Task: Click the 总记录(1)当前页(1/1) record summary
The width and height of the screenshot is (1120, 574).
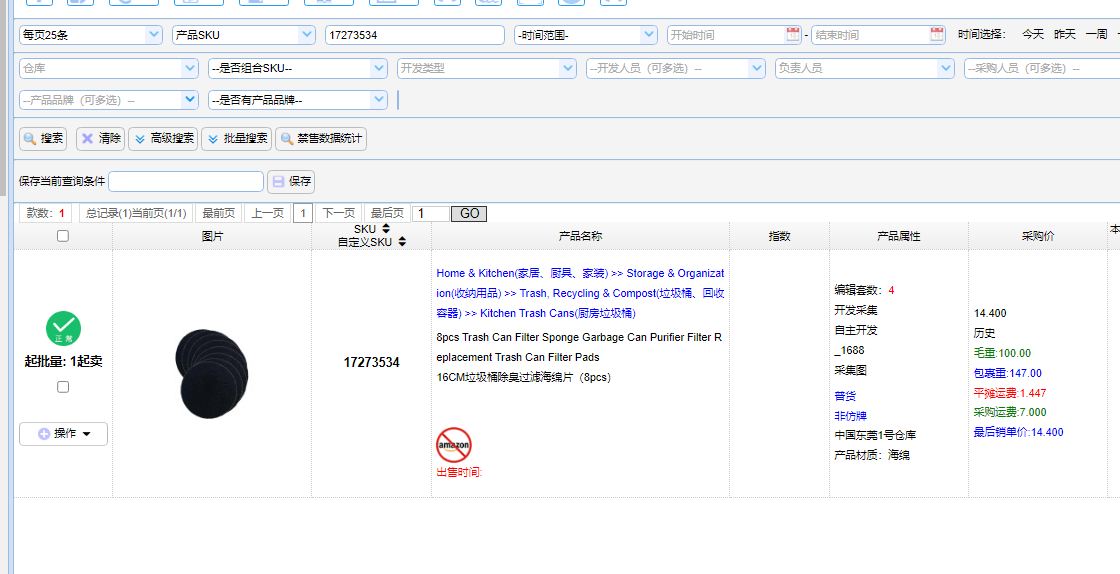Action: [136, 213]
